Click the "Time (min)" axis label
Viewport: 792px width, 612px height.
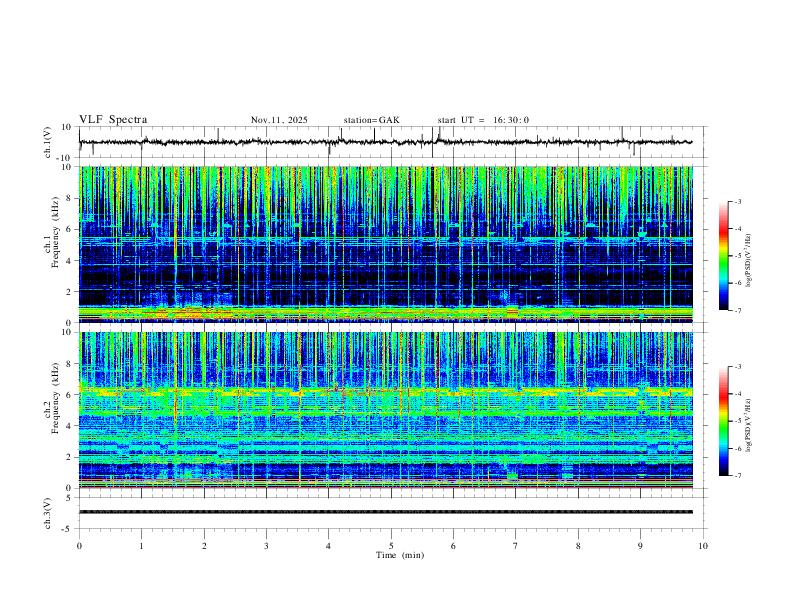pos(400,555)
